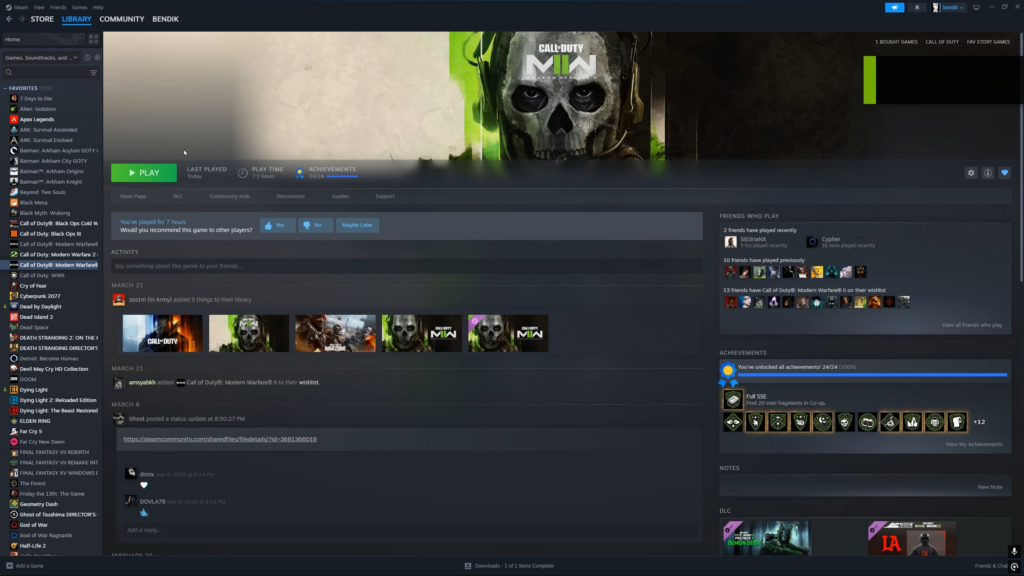This screenshot has height=576, width=1024.
Task: Switch library to grid collections view icon
Action: coord(93,39)
